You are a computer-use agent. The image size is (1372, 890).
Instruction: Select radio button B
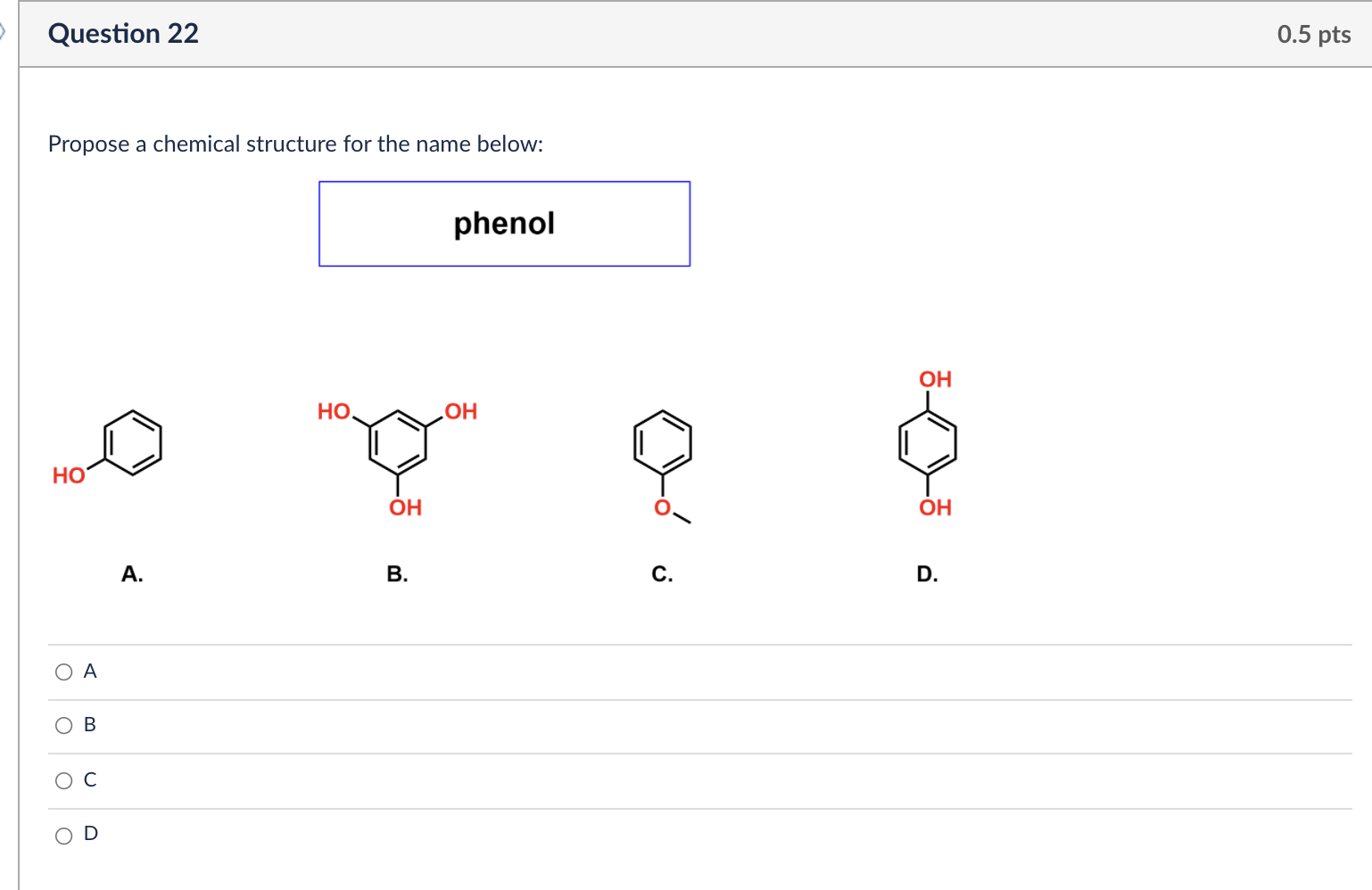[x=62, y=726]
